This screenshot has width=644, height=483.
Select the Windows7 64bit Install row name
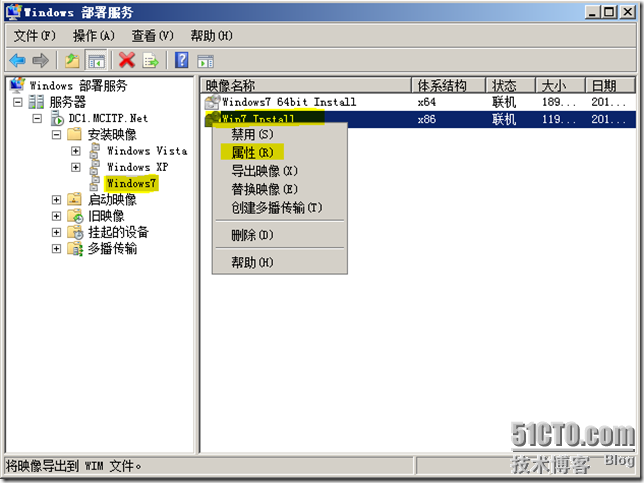tap(289, 102)
